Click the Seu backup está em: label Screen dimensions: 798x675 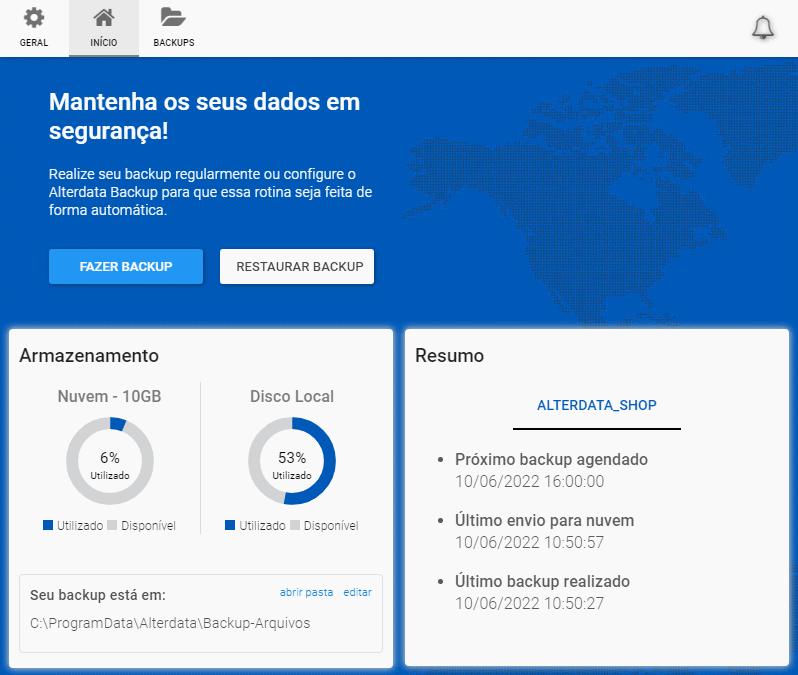(x=98, y=595)
